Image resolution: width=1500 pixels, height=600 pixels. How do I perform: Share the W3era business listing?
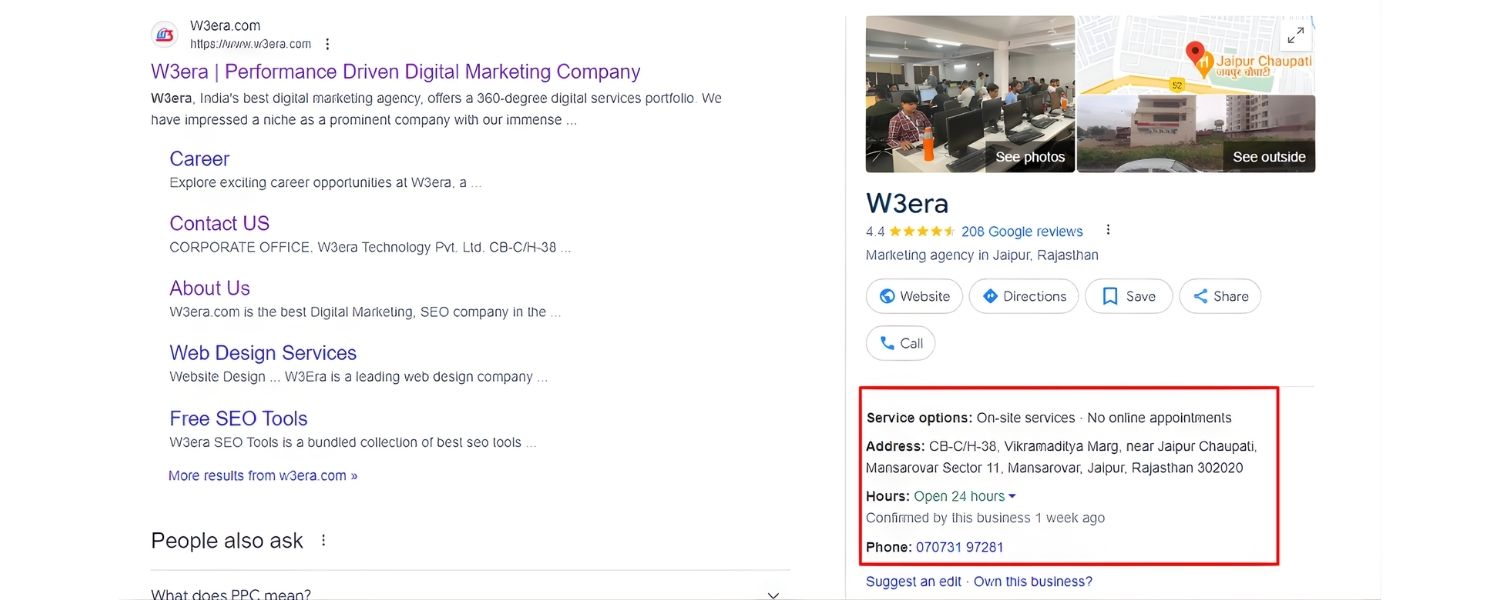click(x=1220, y=296)
